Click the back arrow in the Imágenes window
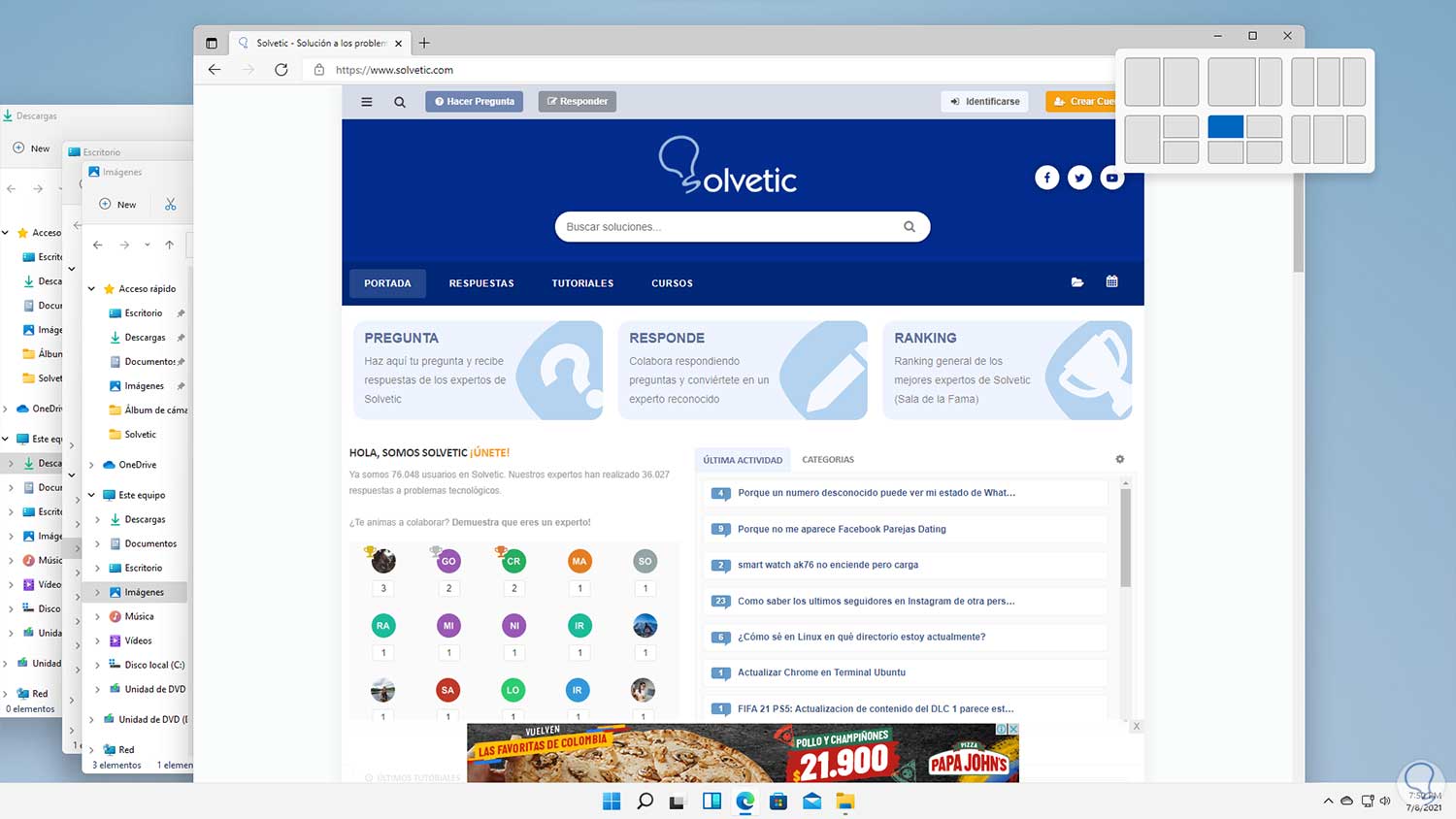The height and width of the screenshot is (819, 1456). click(97, 245)
